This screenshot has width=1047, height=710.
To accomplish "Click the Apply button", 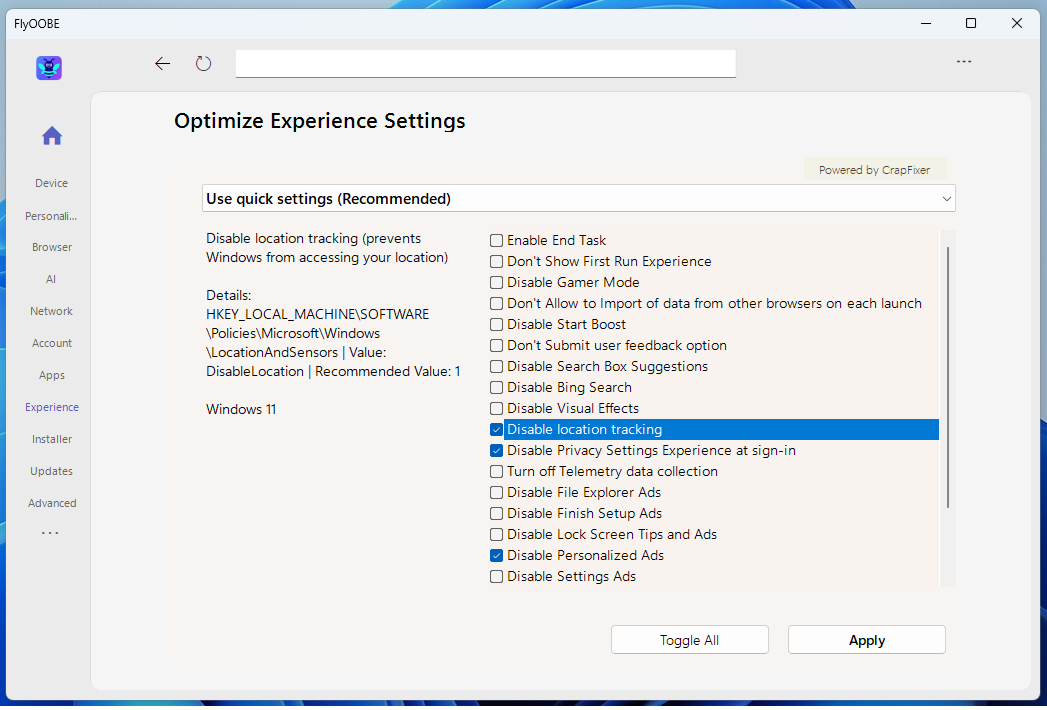I will click(866, 640).
